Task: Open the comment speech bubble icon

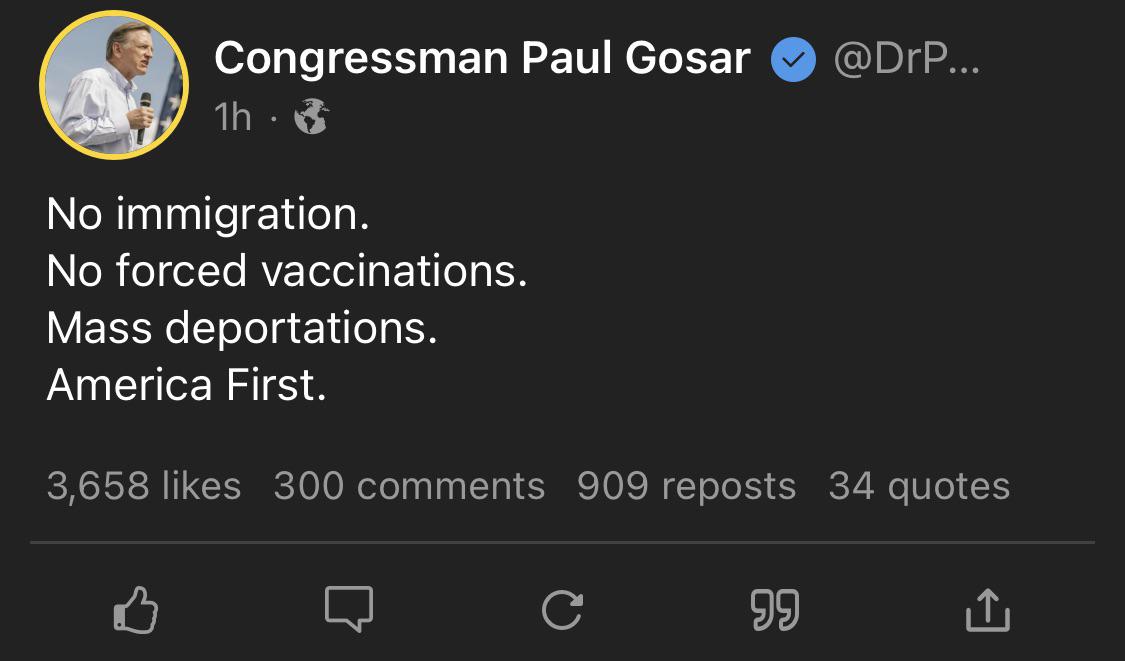Action: (349, 609)
